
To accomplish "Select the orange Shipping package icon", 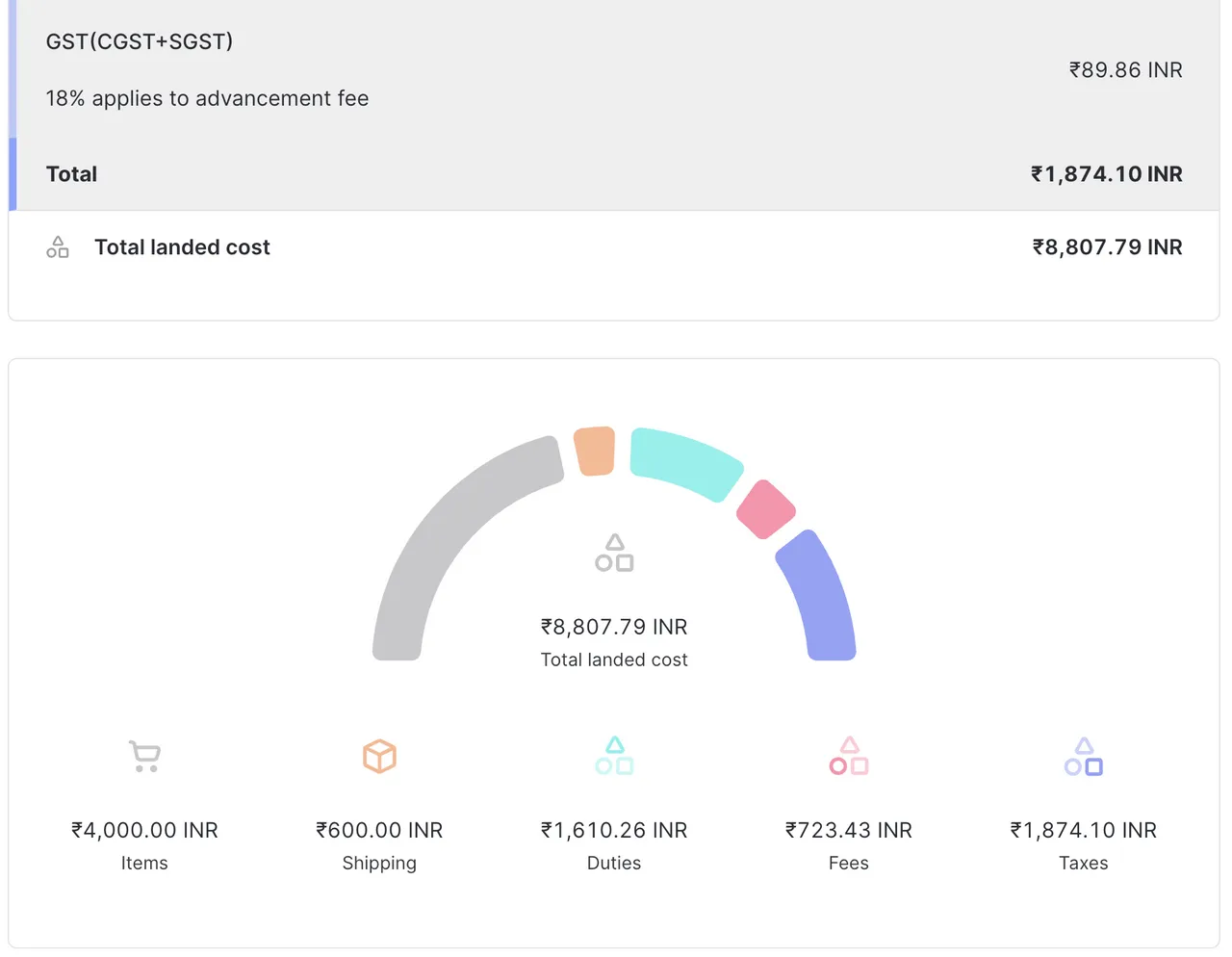I will click(379, 756).
